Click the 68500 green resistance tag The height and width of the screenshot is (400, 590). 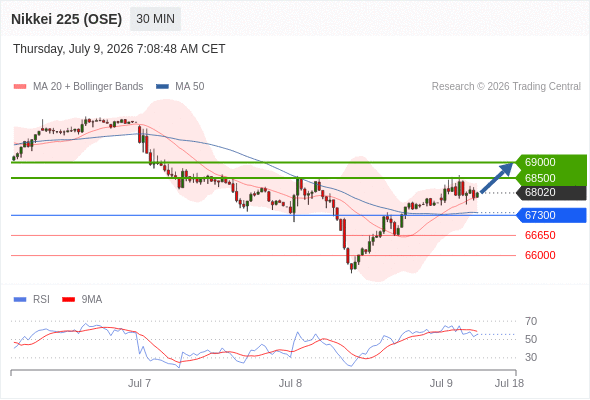(551, 178)
